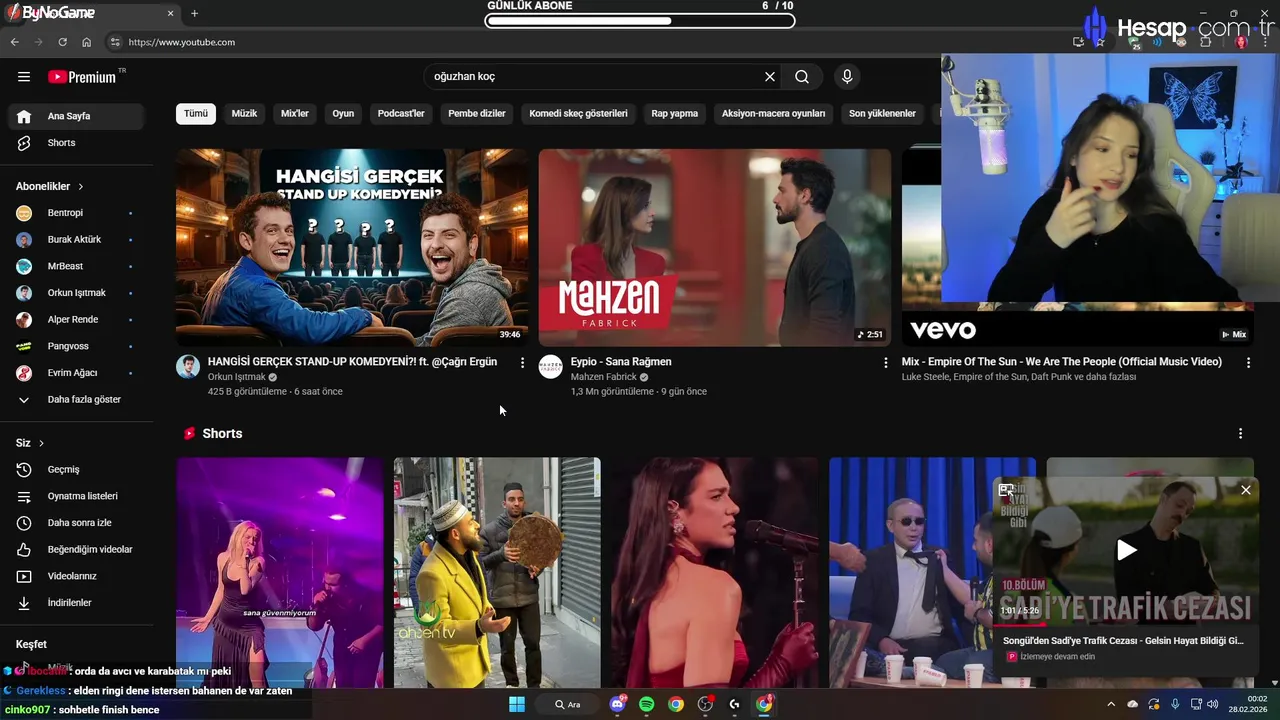Select the Podcast'ler filter chip

[x=401, y=113]
